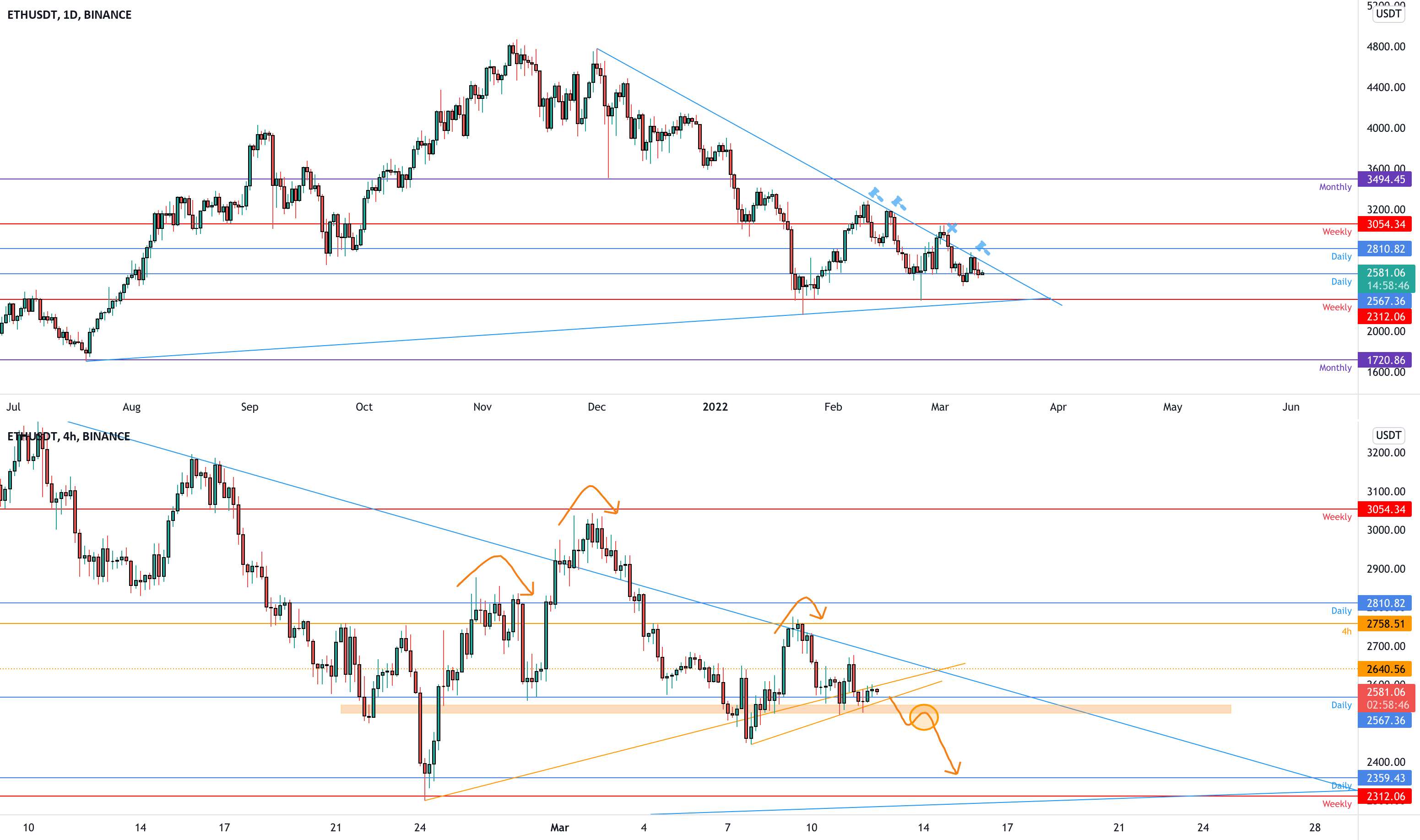Click the red 3054.34 price label on 4h chart

1385,509
